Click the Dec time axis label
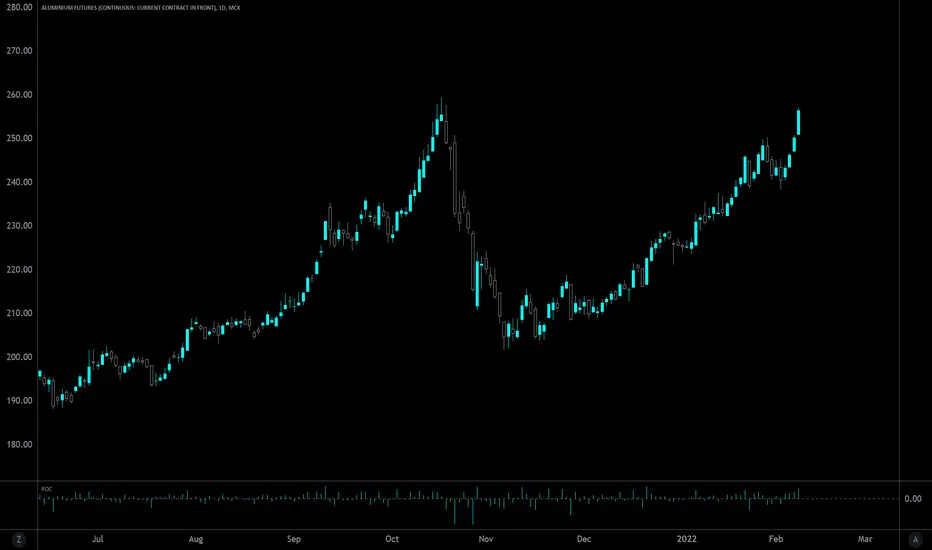The height and width of the screenshot is (550, 932). pyautogui.click(x=584, y=539)
